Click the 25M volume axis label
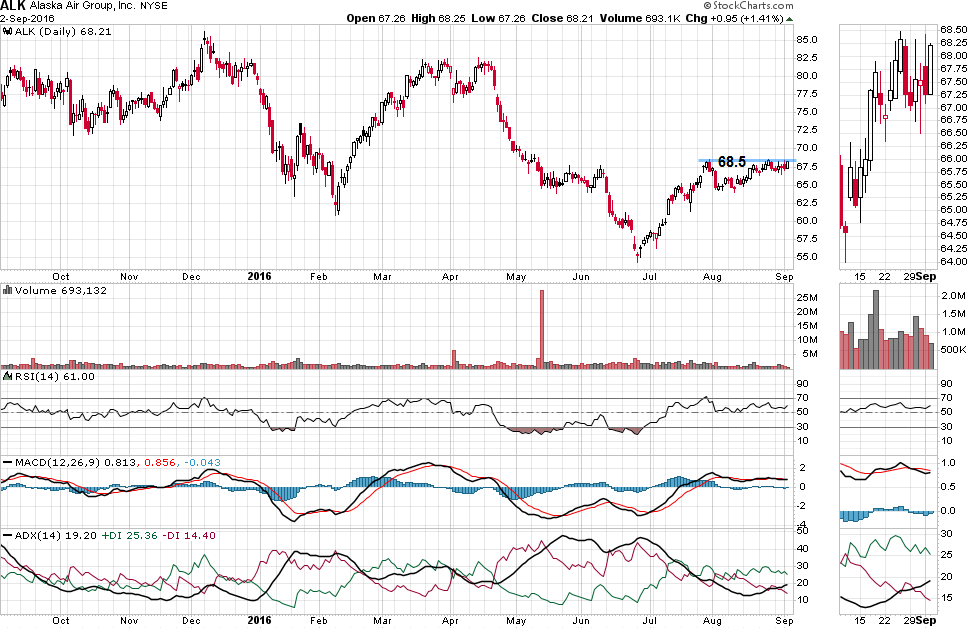The width and height of the screenshot is (967, 628). click(807, 297)
